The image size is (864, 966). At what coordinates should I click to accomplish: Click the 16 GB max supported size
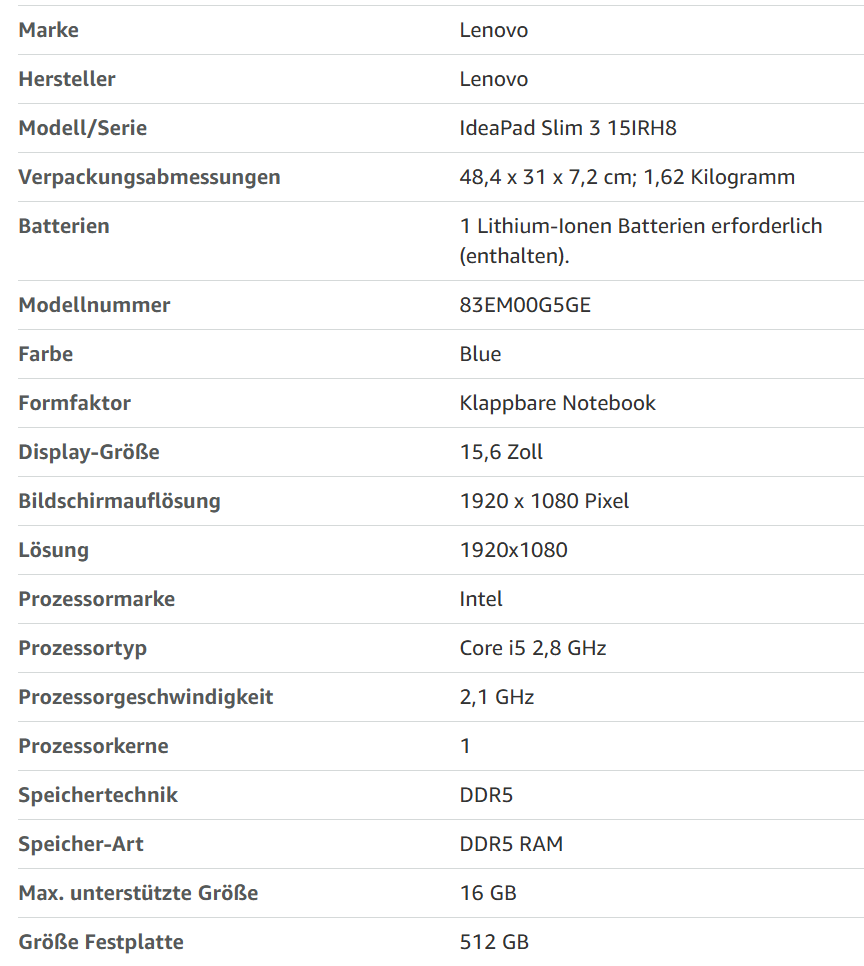pos(488,893)
